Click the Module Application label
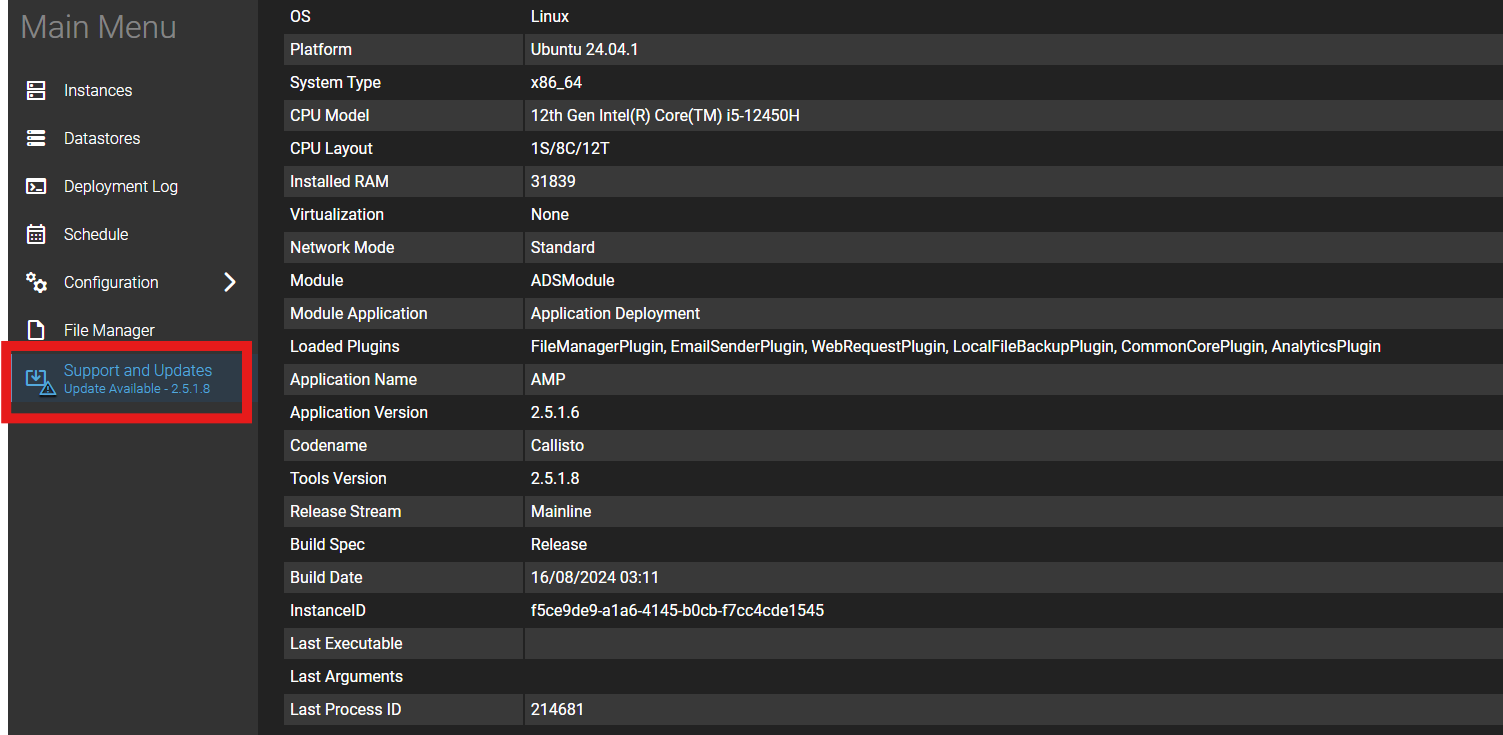 coord(359,314)
